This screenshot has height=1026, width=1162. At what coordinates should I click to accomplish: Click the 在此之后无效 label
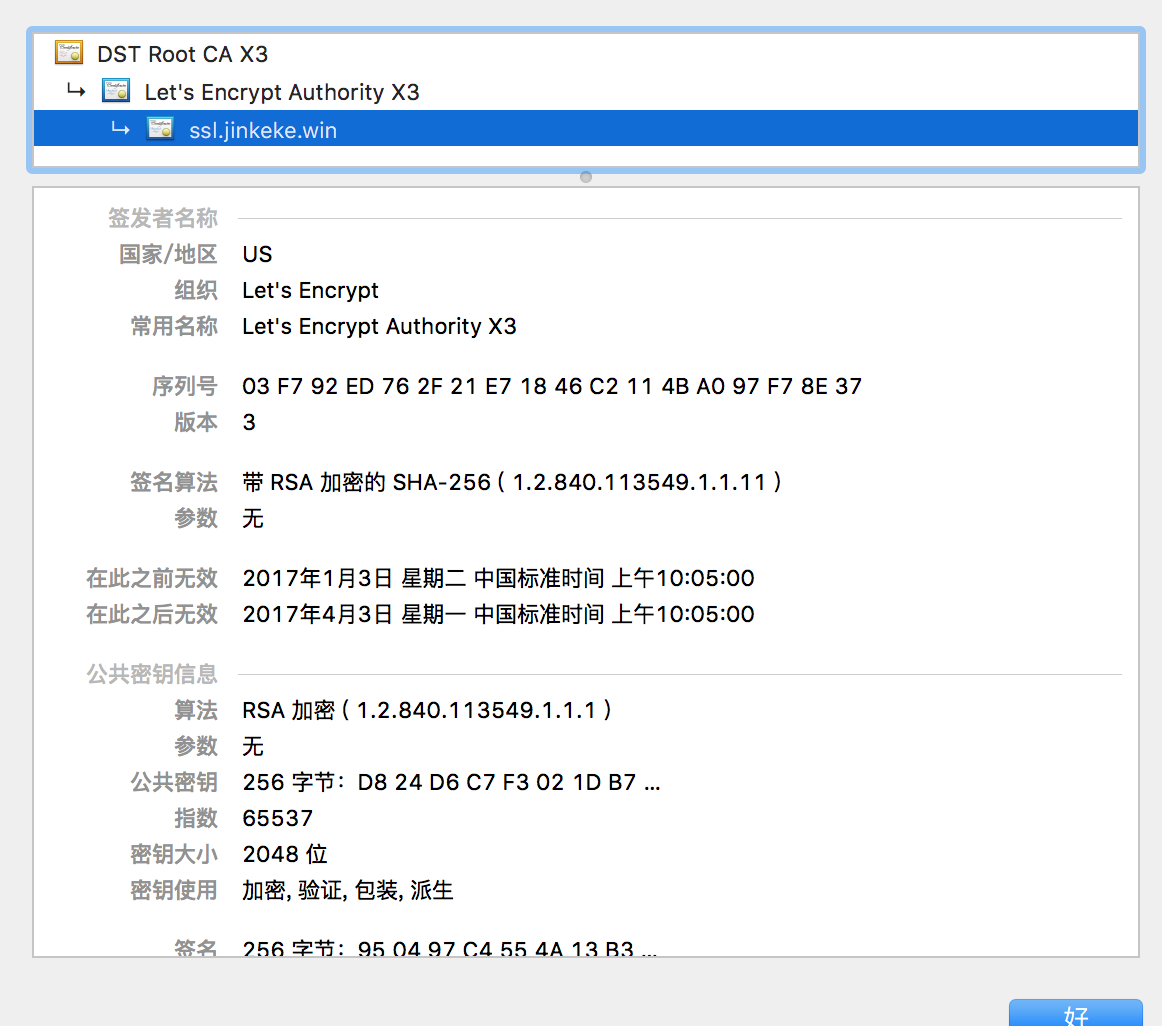coord(152,615)
